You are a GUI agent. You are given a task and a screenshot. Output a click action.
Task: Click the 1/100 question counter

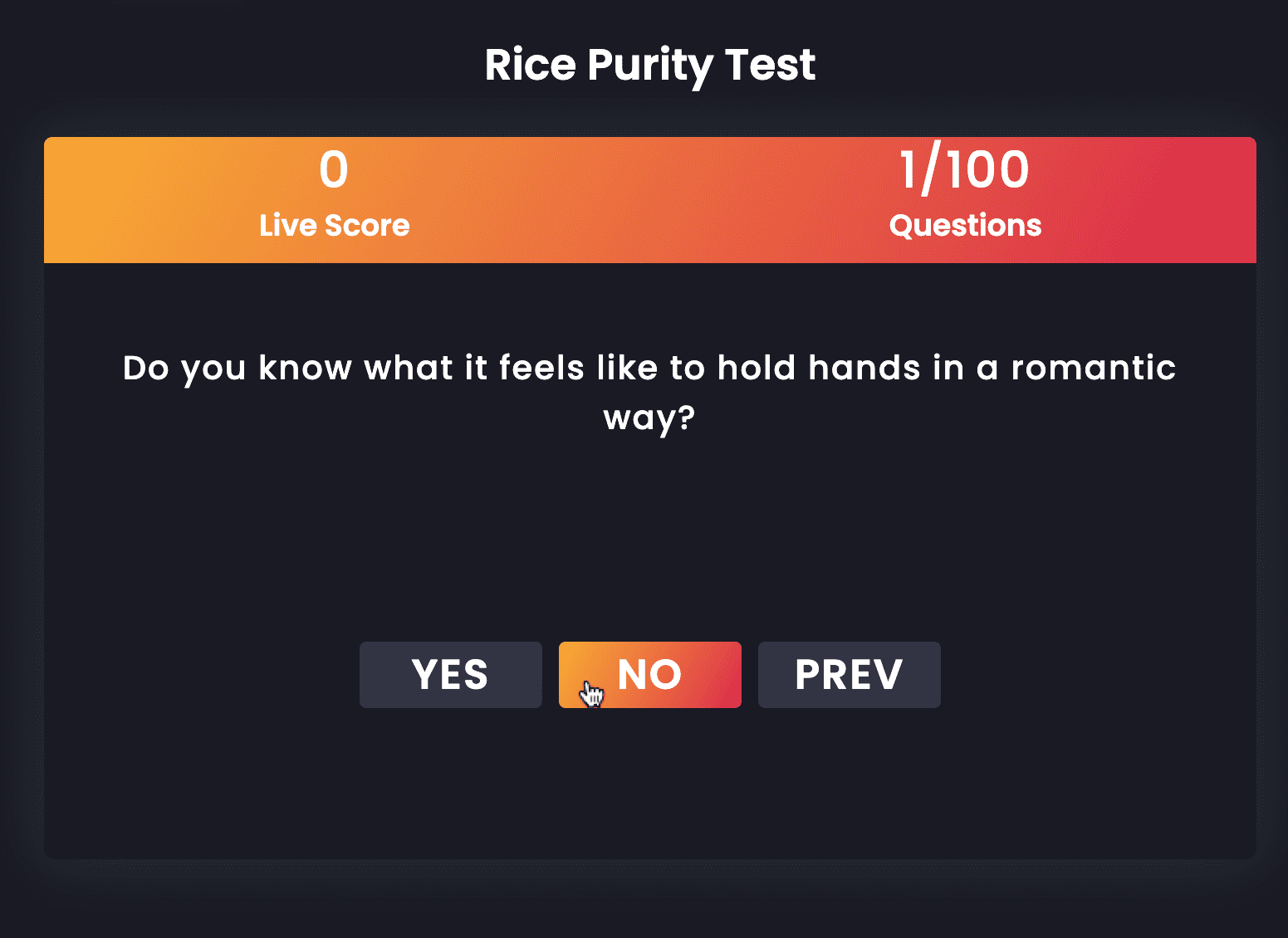coord(965,169)
